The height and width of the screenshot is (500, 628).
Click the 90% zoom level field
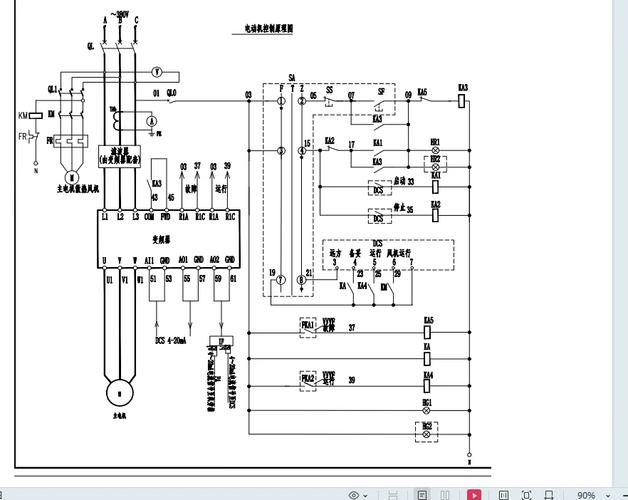coord(586,494)
